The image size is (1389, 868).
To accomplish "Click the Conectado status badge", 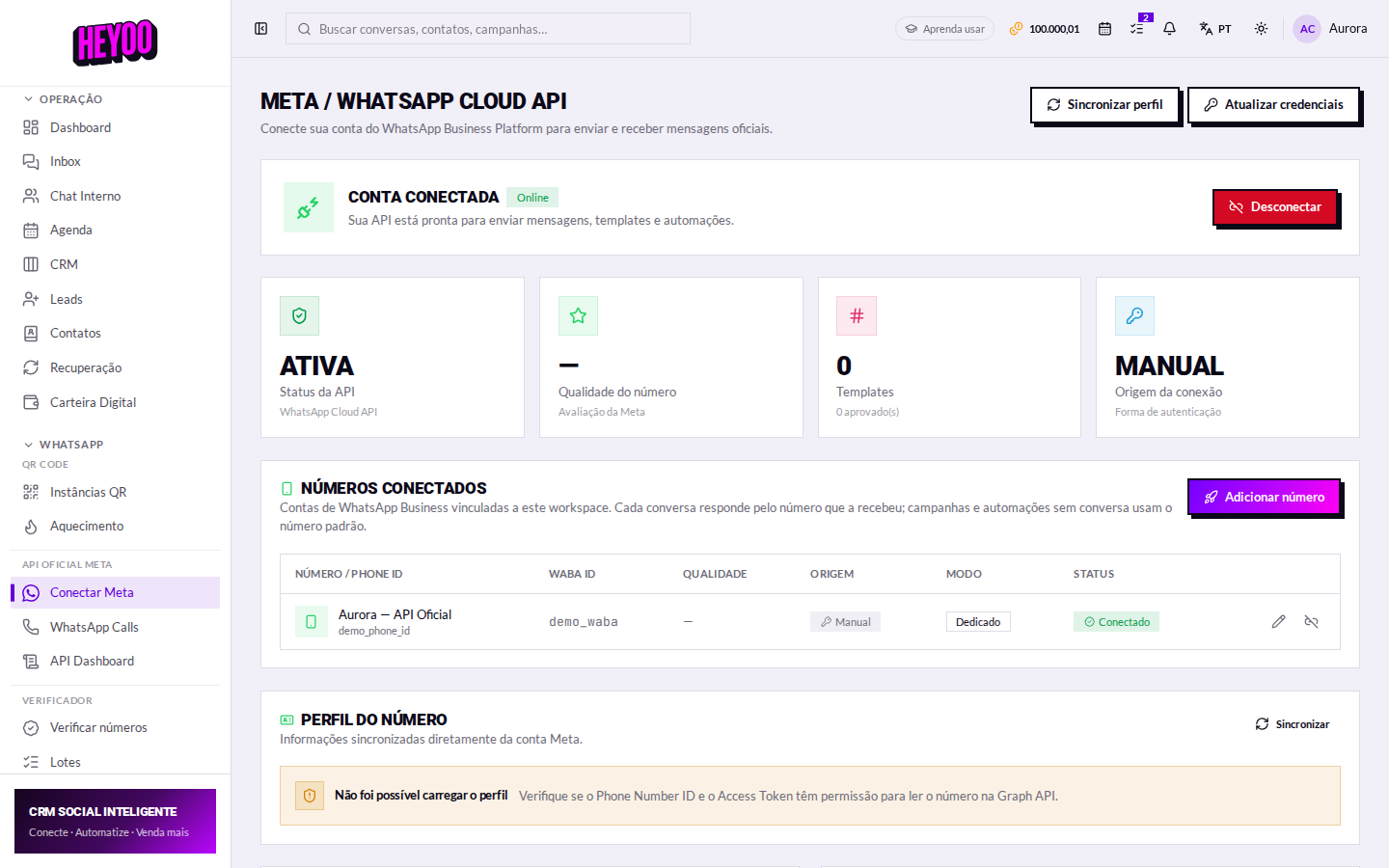I will pos(1116,622).
